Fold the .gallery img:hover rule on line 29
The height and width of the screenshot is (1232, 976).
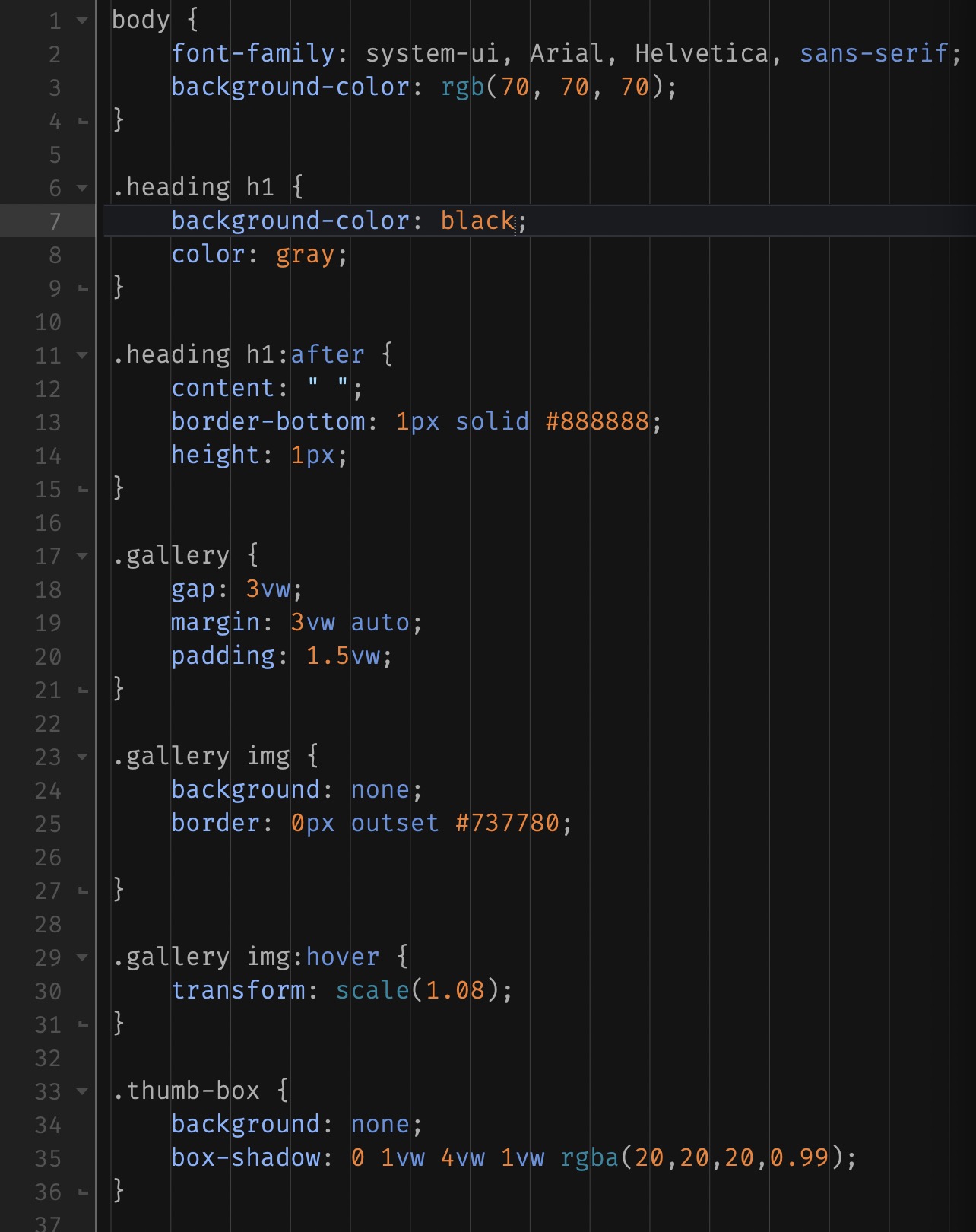(82, 957)
